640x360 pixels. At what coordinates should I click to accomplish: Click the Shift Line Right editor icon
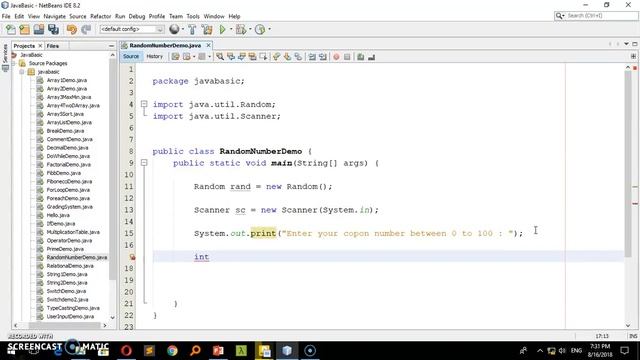pyautogui.click(x=323, y=57)
